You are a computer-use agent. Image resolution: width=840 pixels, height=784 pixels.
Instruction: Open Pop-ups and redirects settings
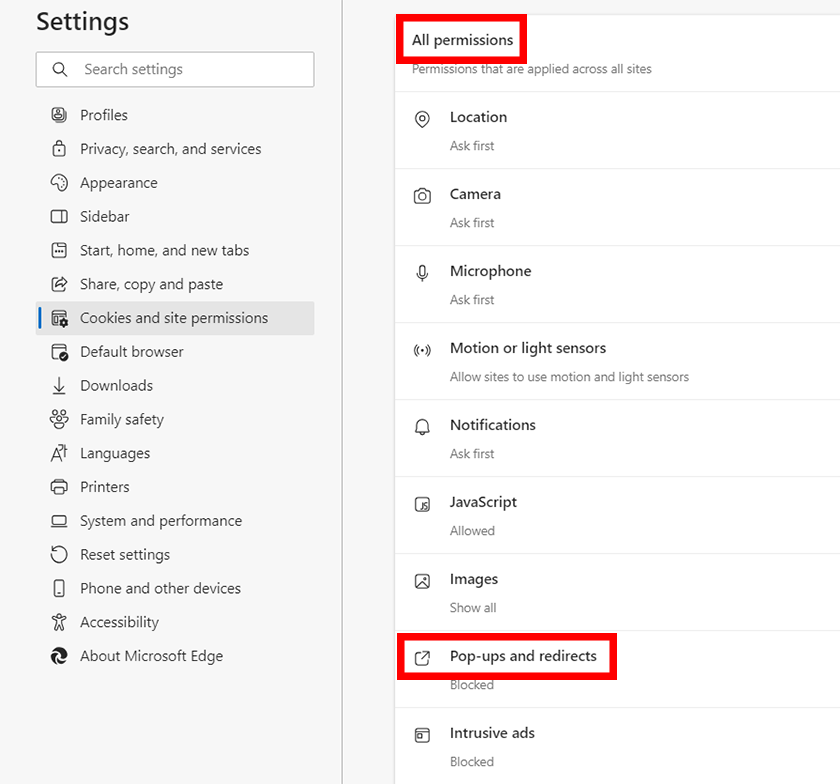[523, 657]
